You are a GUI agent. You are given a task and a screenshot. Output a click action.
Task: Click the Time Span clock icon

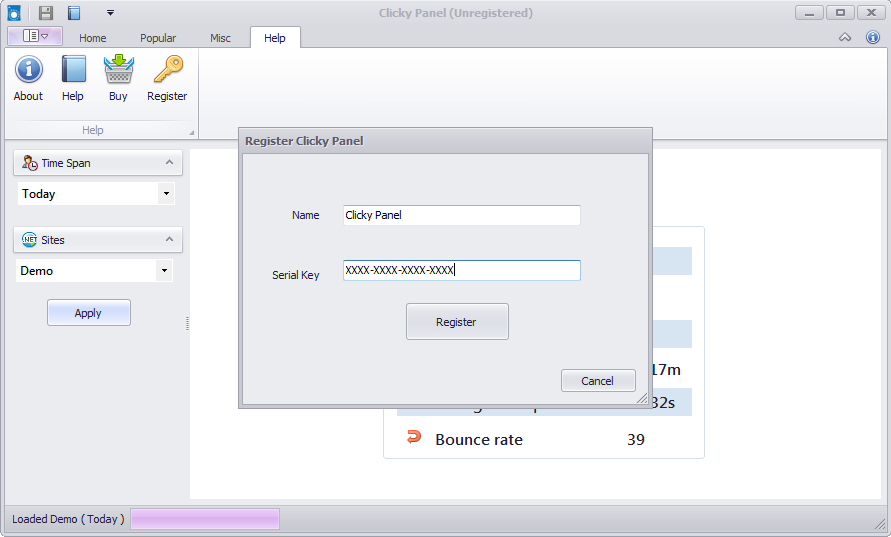(30, 163)
